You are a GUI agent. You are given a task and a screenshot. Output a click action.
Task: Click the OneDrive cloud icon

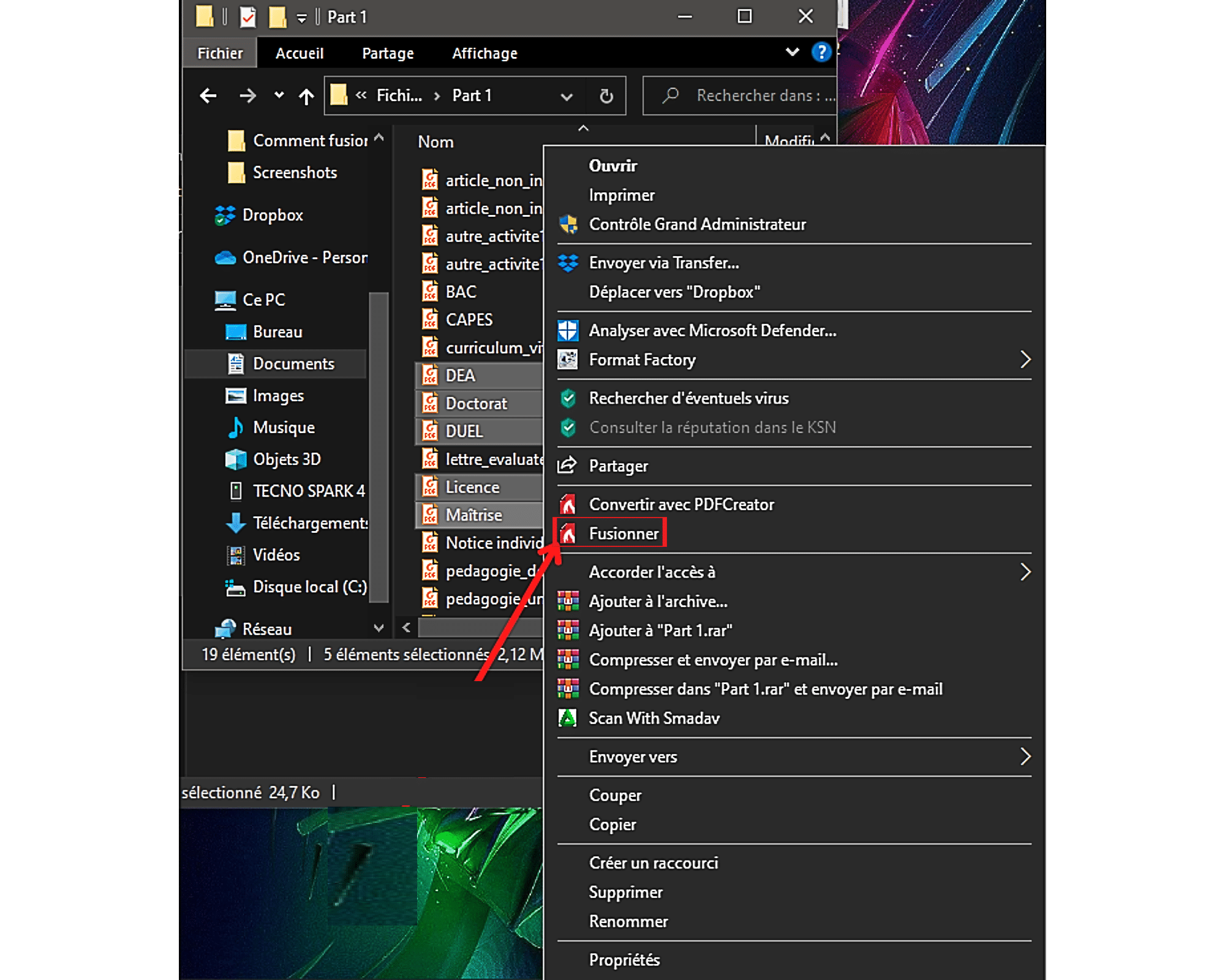click(x=225, y=258)
